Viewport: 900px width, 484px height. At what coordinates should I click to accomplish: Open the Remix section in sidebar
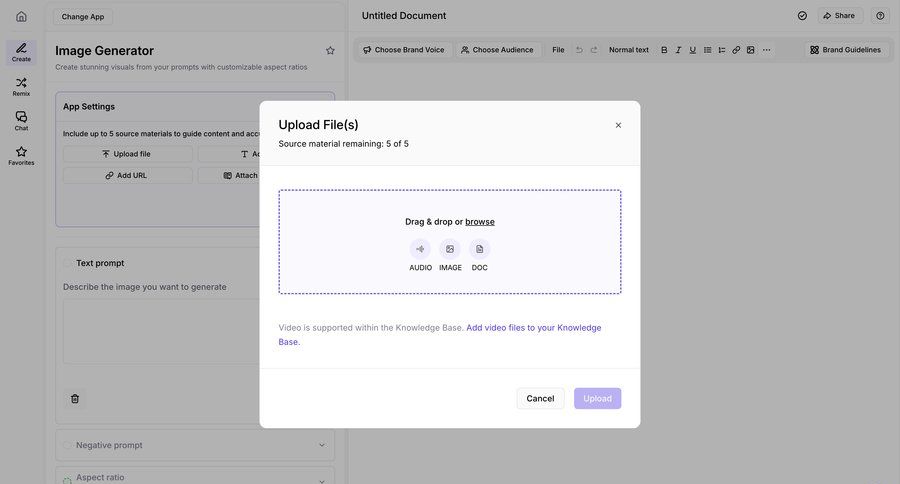tap(21, 87)
